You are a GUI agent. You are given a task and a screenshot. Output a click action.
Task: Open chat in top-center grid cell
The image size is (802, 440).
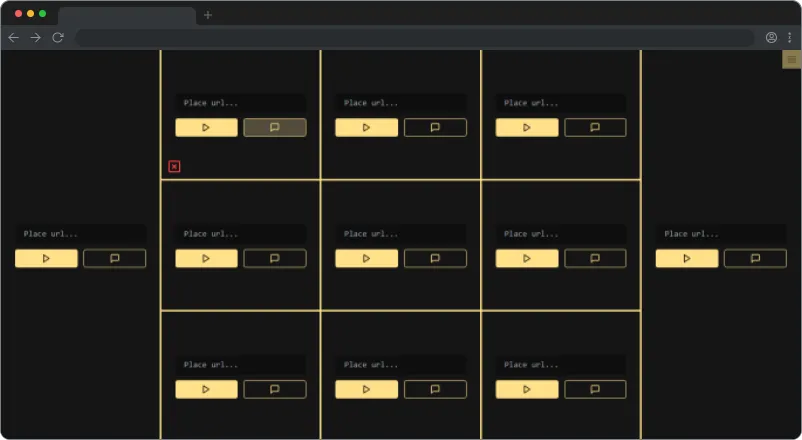pyautogui.click(x=435, y=127)
